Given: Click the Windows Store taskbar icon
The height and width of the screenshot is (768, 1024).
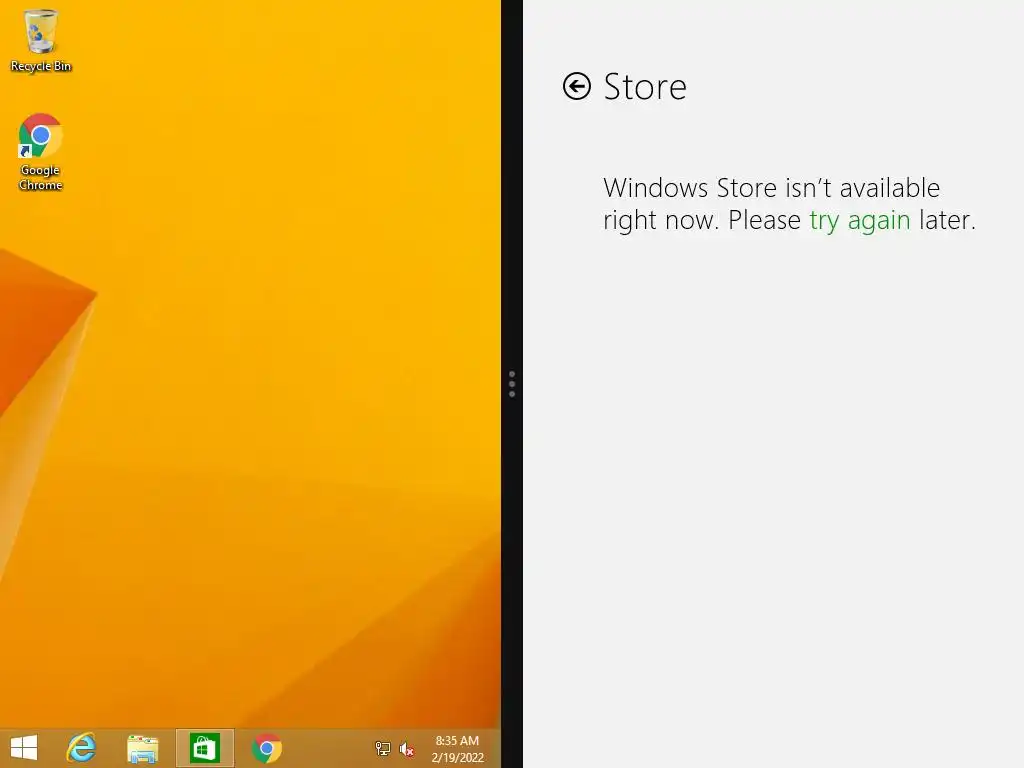Looking at the screenshot, I should click(204, 748).
